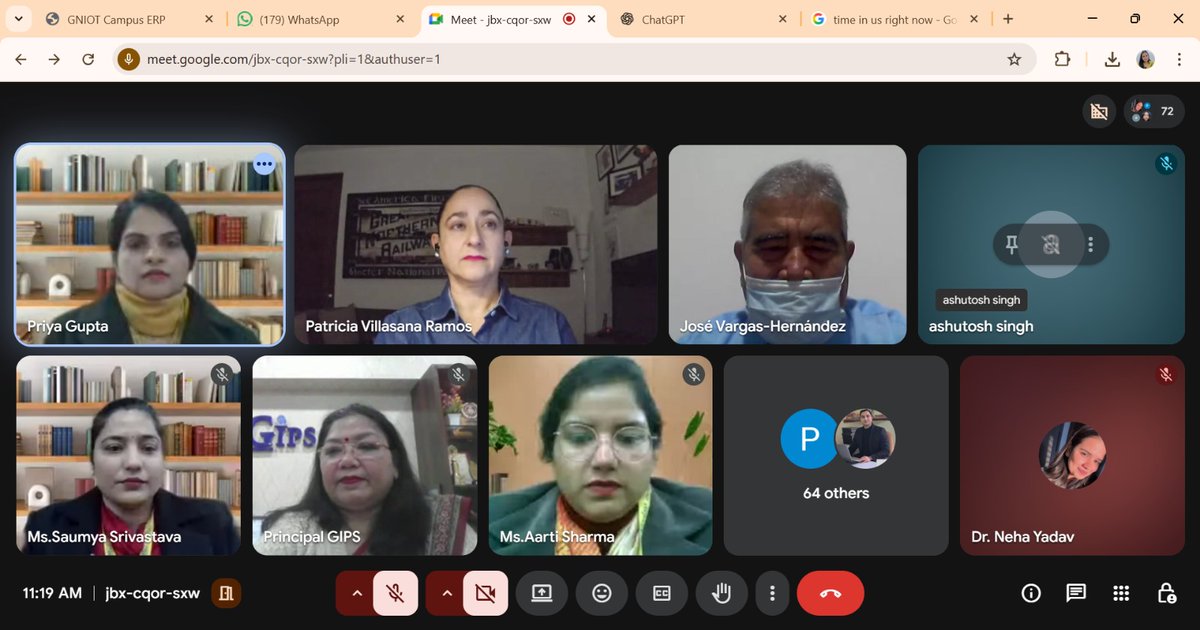This screenshot has width=1200, height=630.
Task: Click muted mic icon on Ms.Aarti Sharma tile
Action: [694, 374]
